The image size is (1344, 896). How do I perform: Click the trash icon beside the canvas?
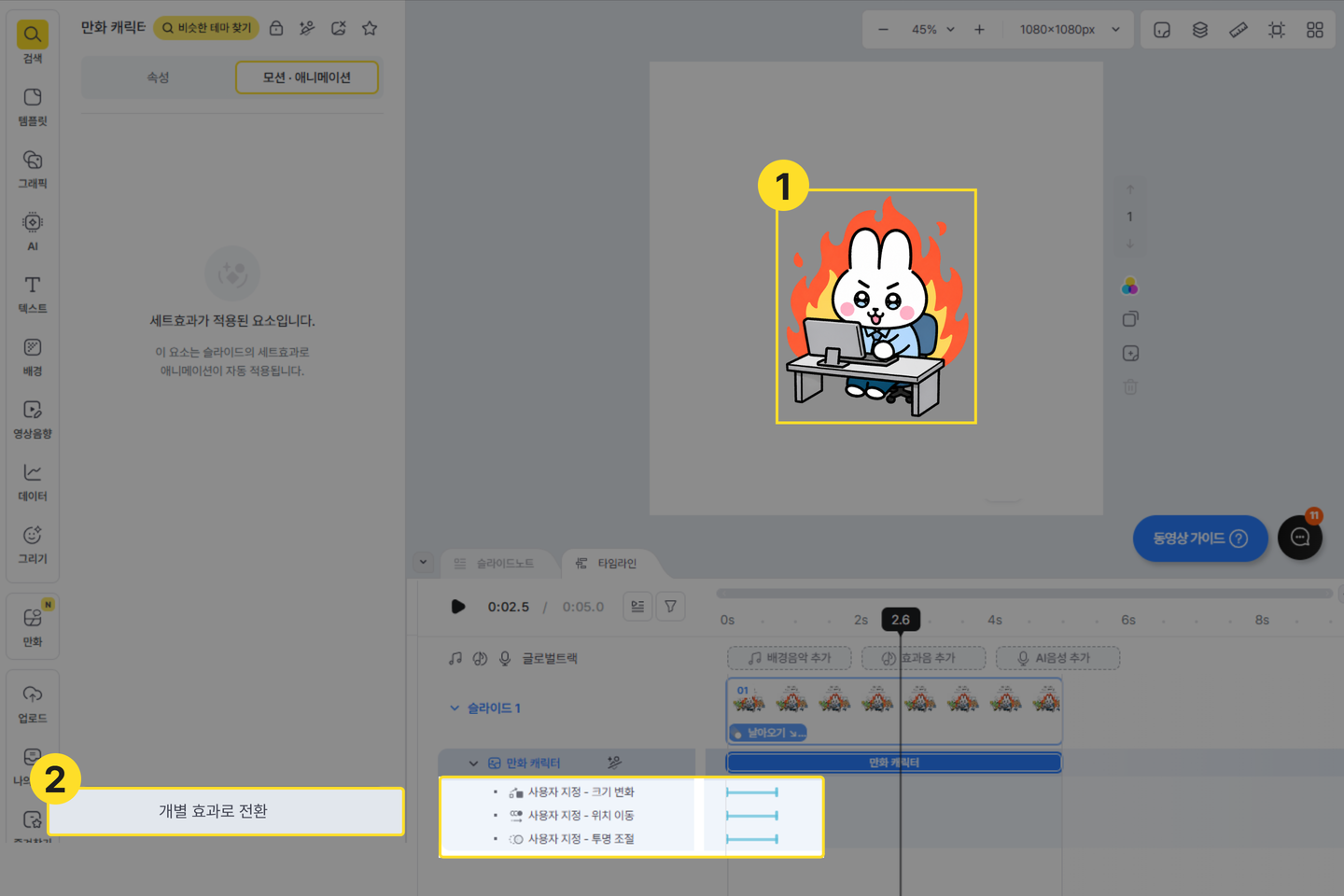pos(1130,386)
